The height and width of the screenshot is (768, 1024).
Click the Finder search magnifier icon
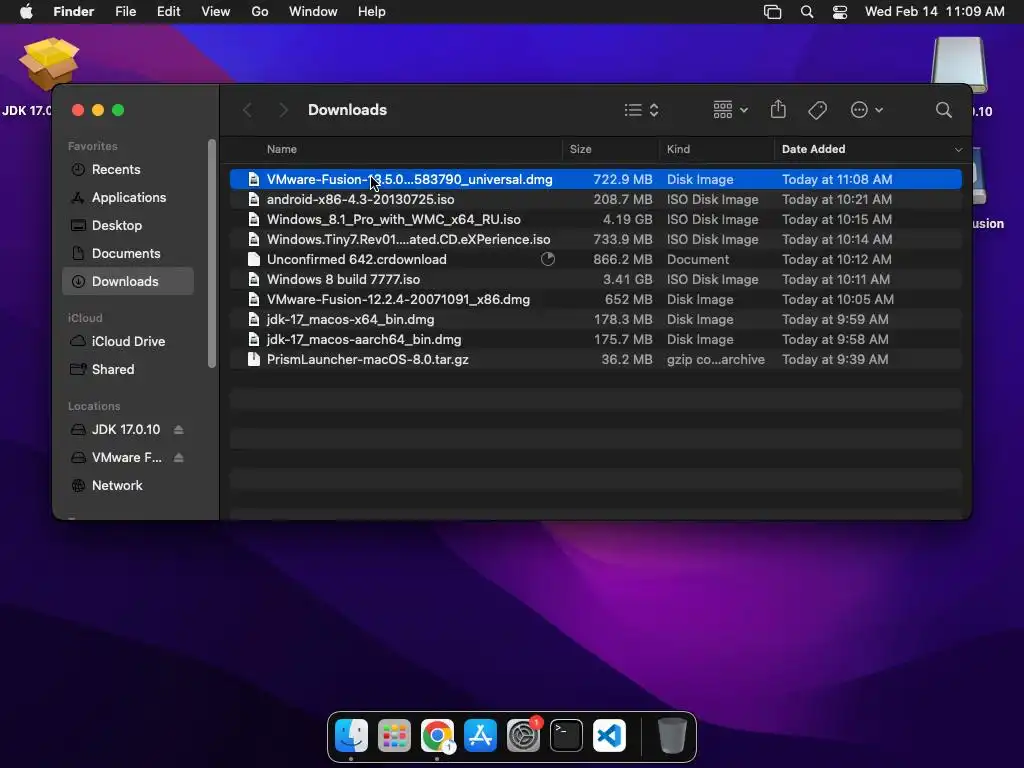point(944,110)
